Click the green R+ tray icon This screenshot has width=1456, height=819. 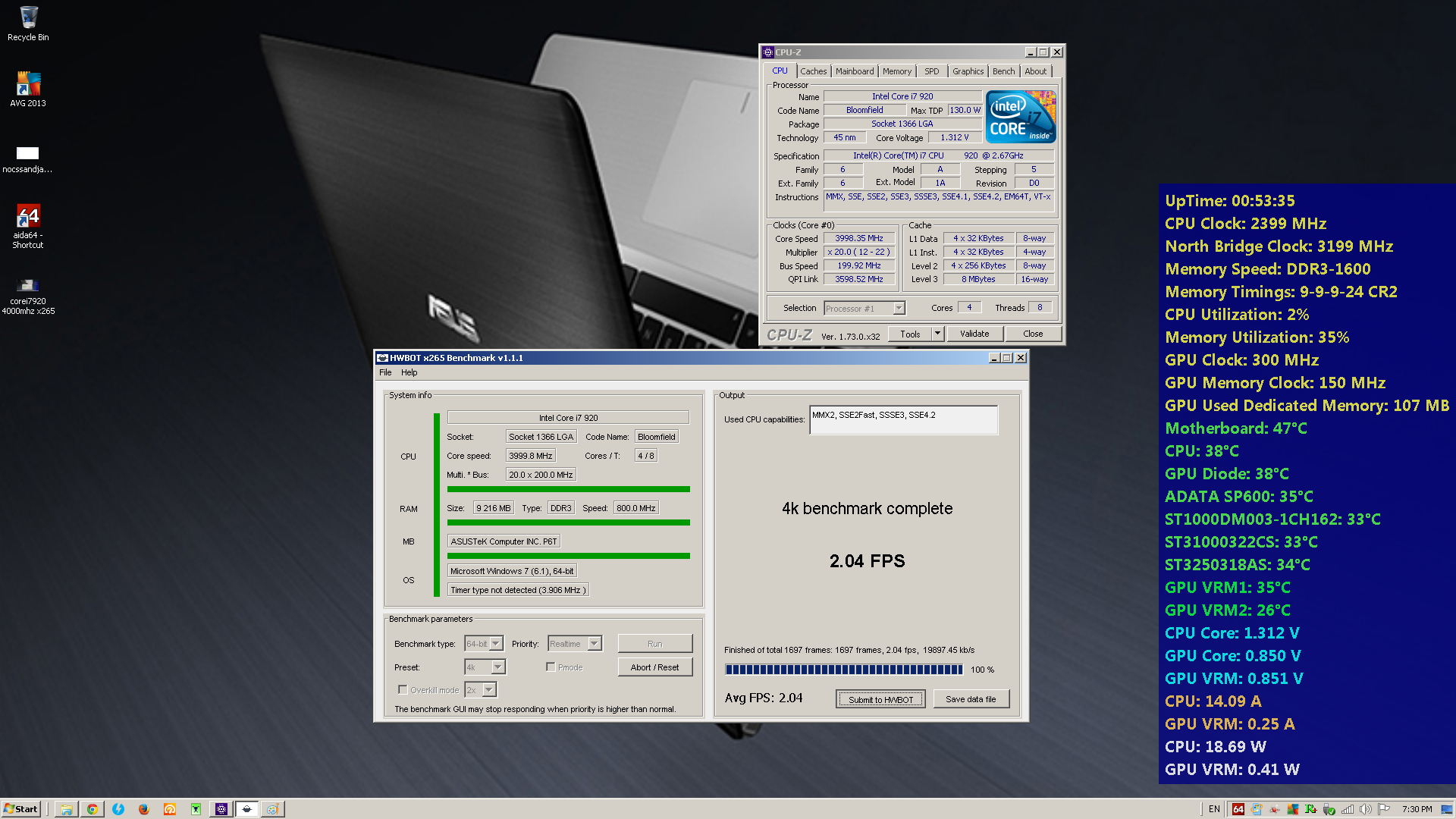coord(1311,809)
